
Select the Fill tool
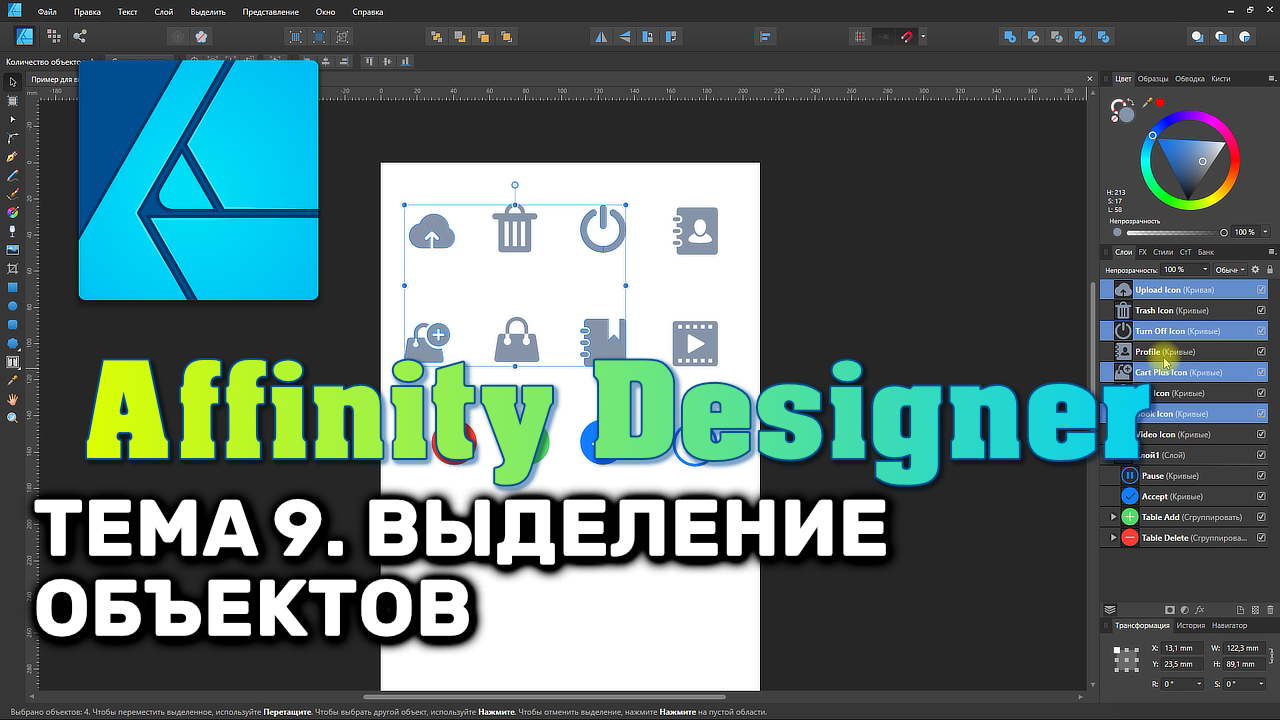click(x=13, y=212)
